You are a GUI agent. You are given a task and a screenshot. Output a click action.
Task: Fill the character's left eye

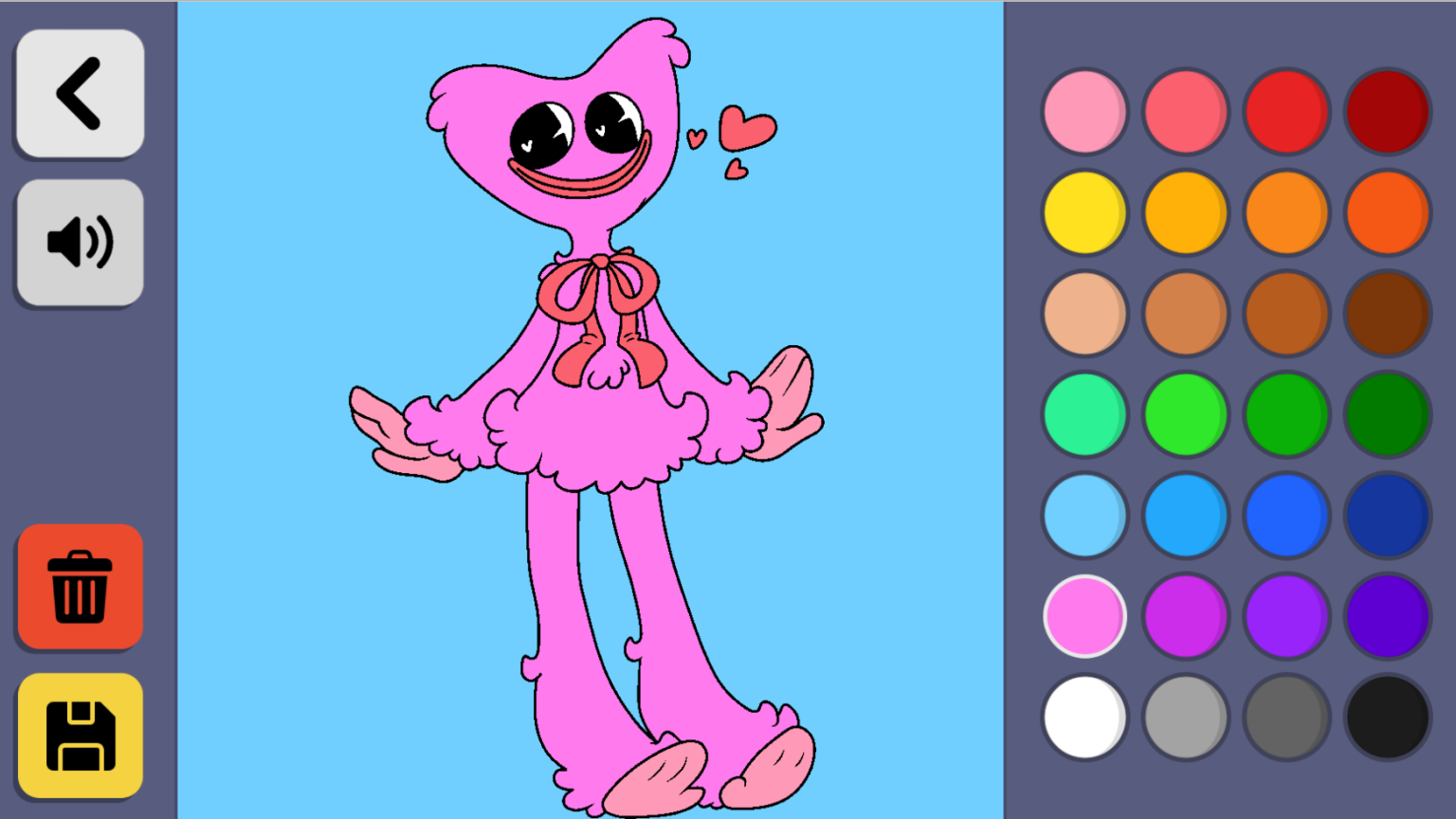[x=540, y=131]
